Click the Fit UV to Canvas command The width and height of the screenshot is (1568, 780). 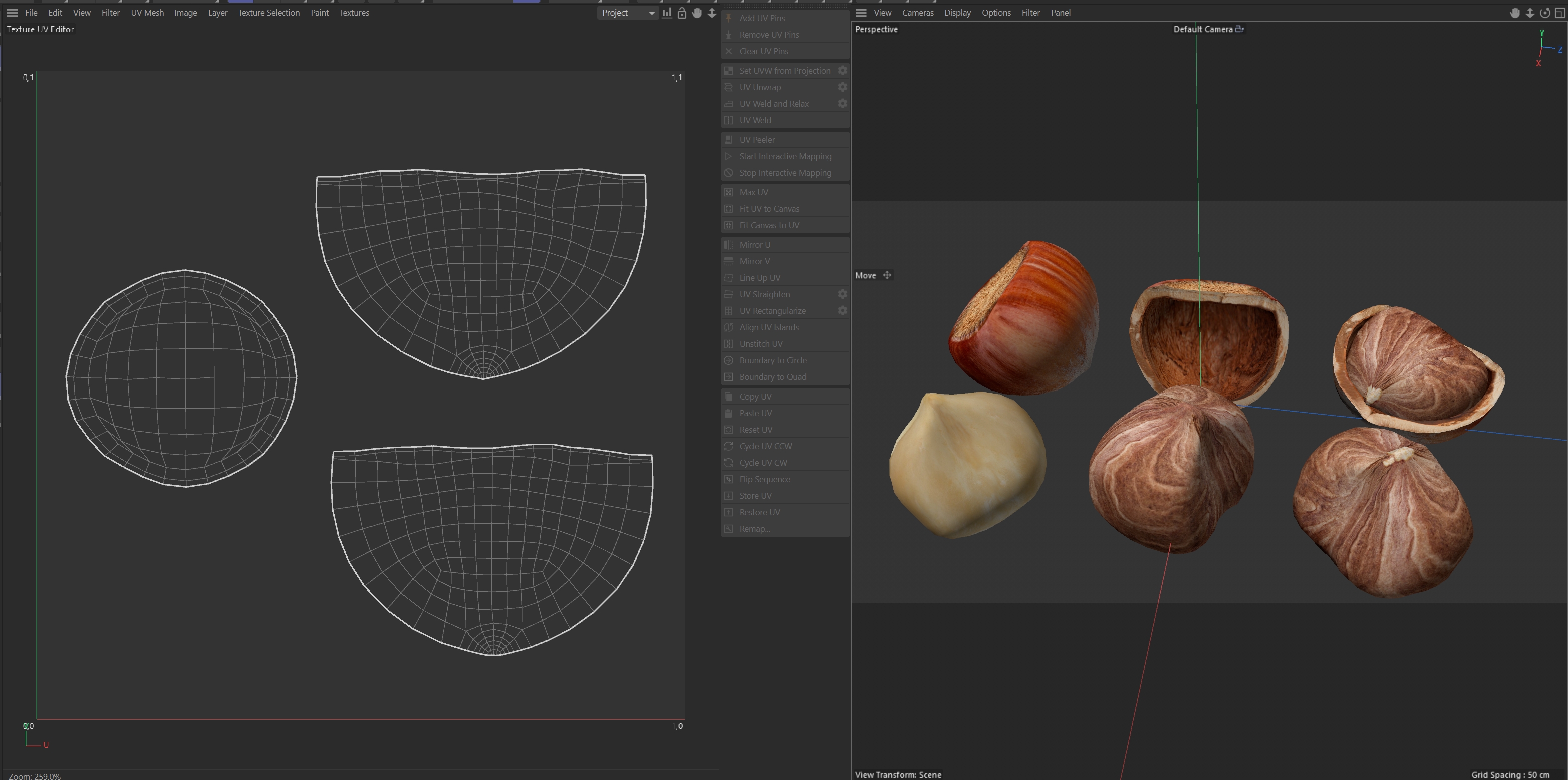pyautogui.click(x=769, y=209)
